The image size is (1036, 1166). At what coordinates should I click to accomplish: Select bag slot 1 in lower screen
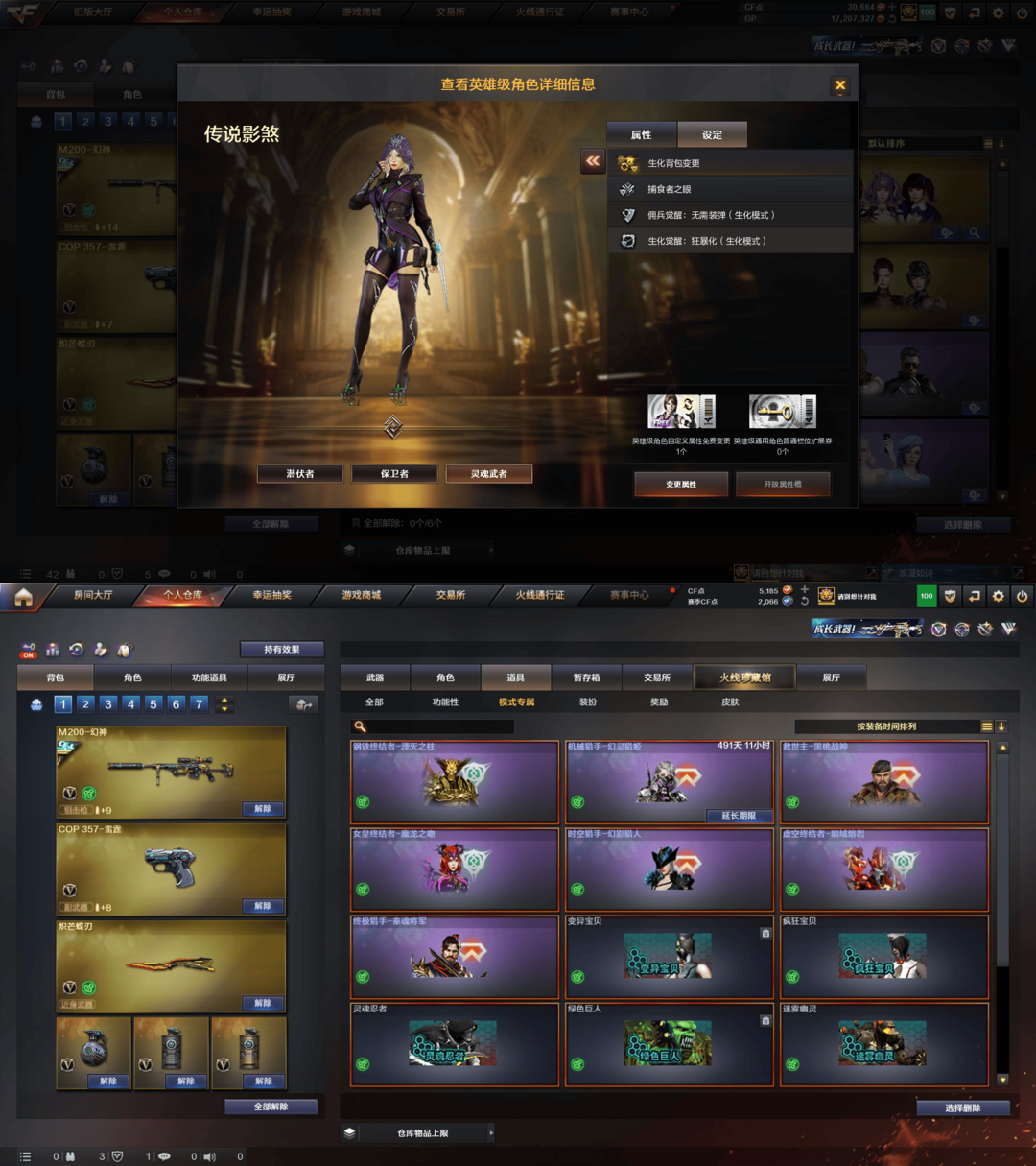[x=62, y=704]
